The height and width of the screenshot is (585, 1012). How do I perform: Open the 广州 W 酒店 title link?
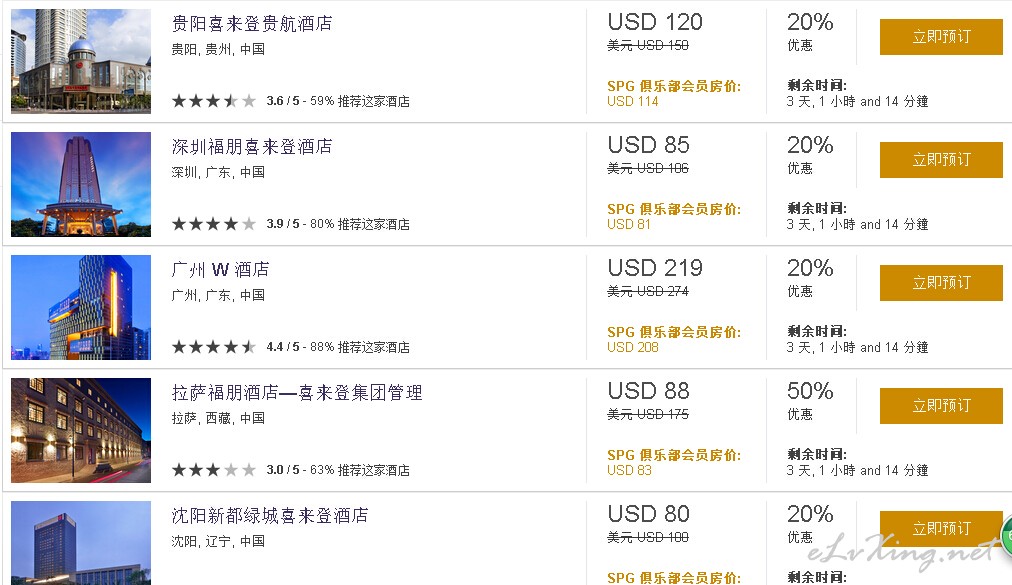tap(220, 269)
